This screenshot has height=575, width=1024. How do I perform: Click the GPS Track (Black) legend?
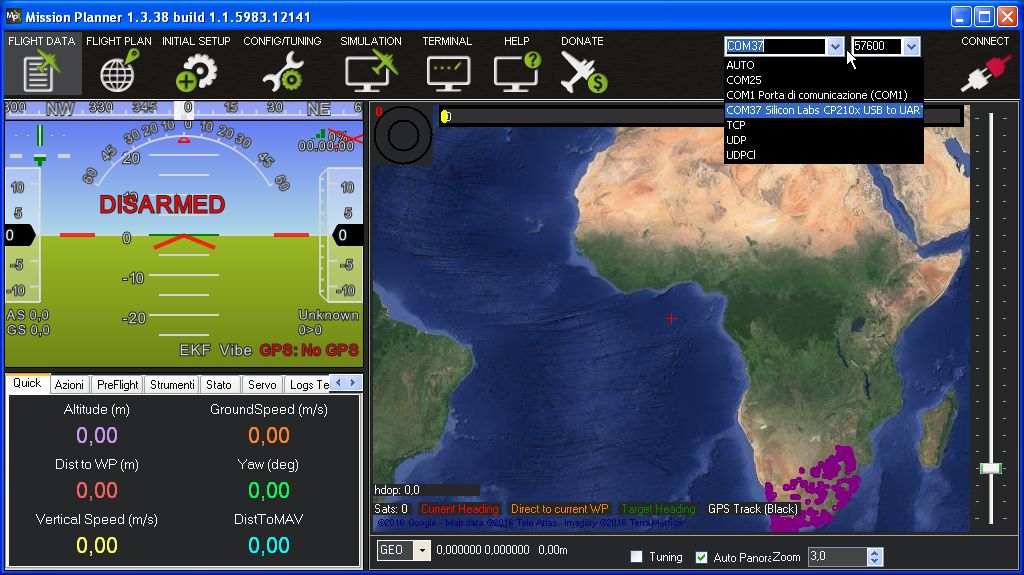point(753,508)
